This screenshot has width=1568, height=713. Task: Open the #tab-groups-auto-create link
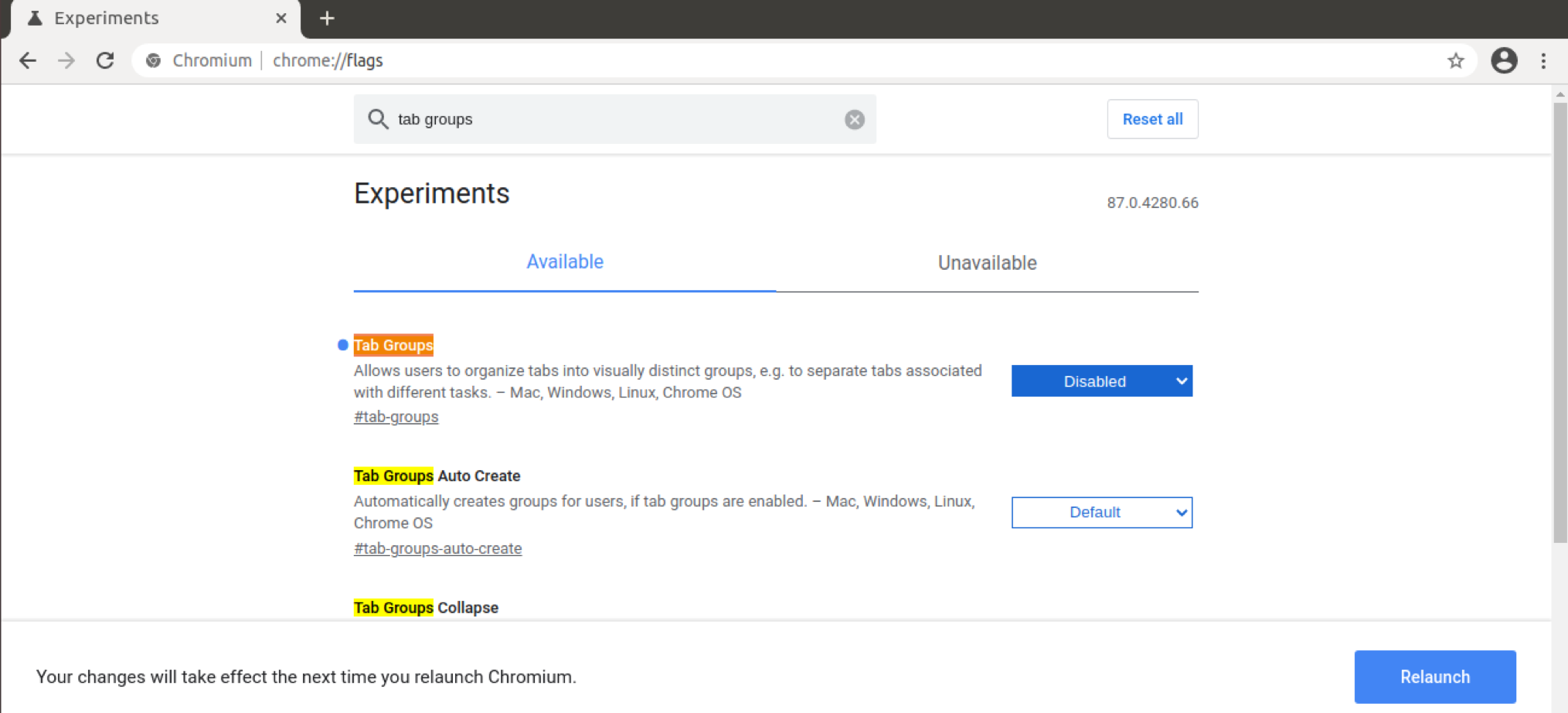(x=437, y=548)
